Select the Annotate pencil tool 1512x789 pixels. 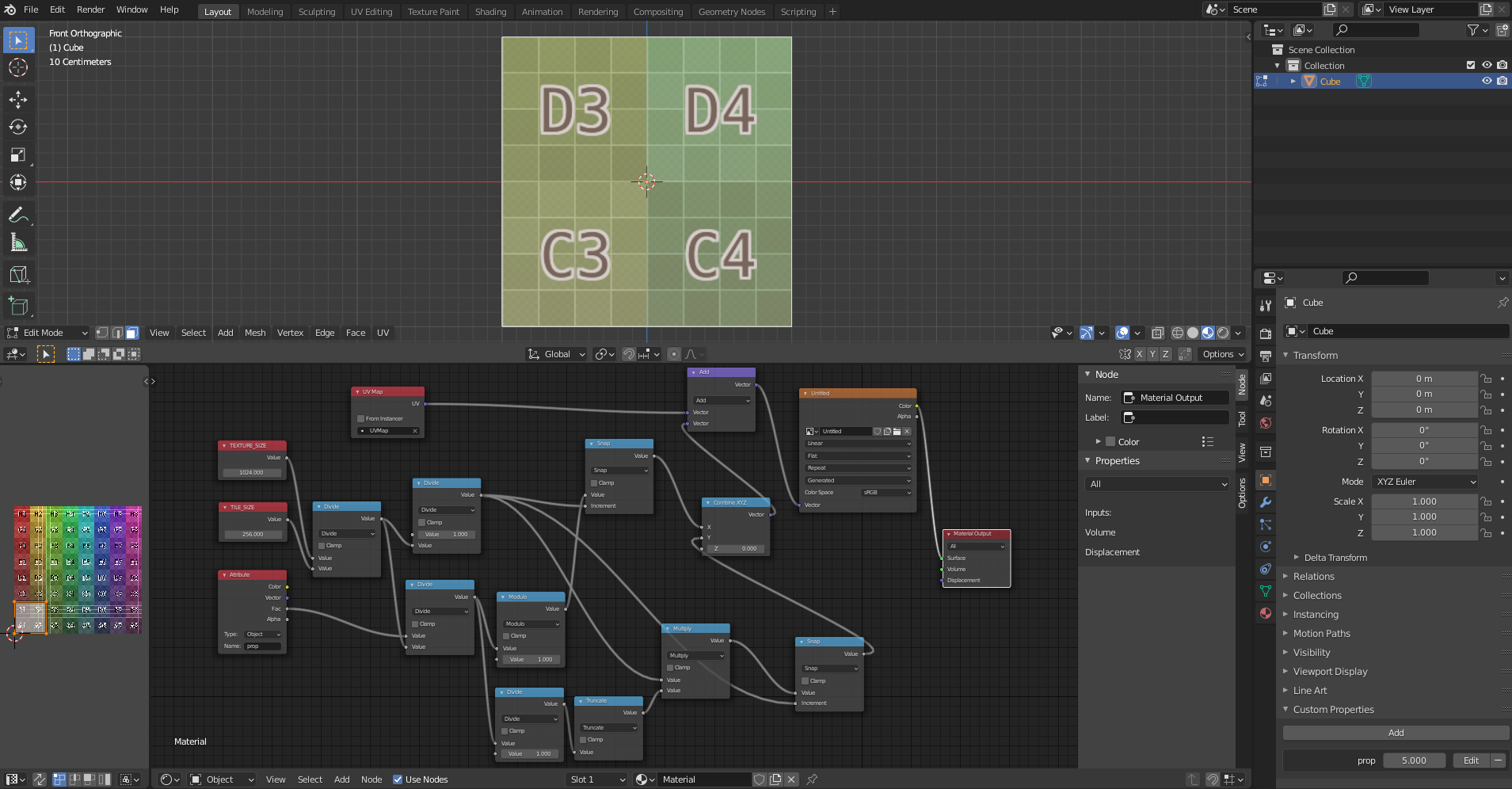coord(18,215)
